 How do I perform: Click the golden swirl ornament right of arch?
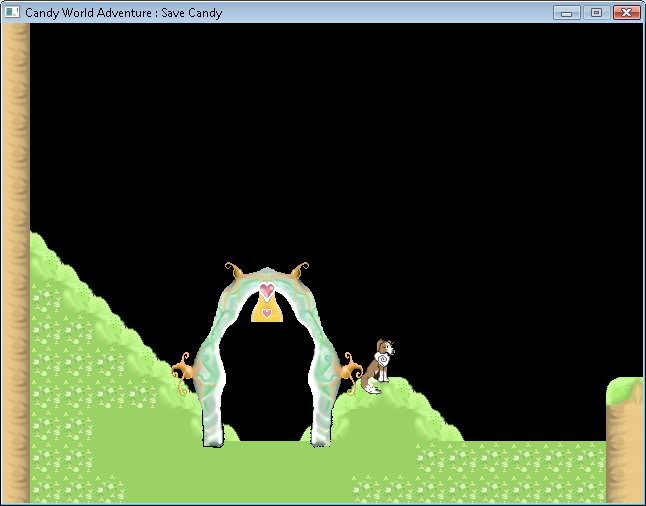click(351, 372)
